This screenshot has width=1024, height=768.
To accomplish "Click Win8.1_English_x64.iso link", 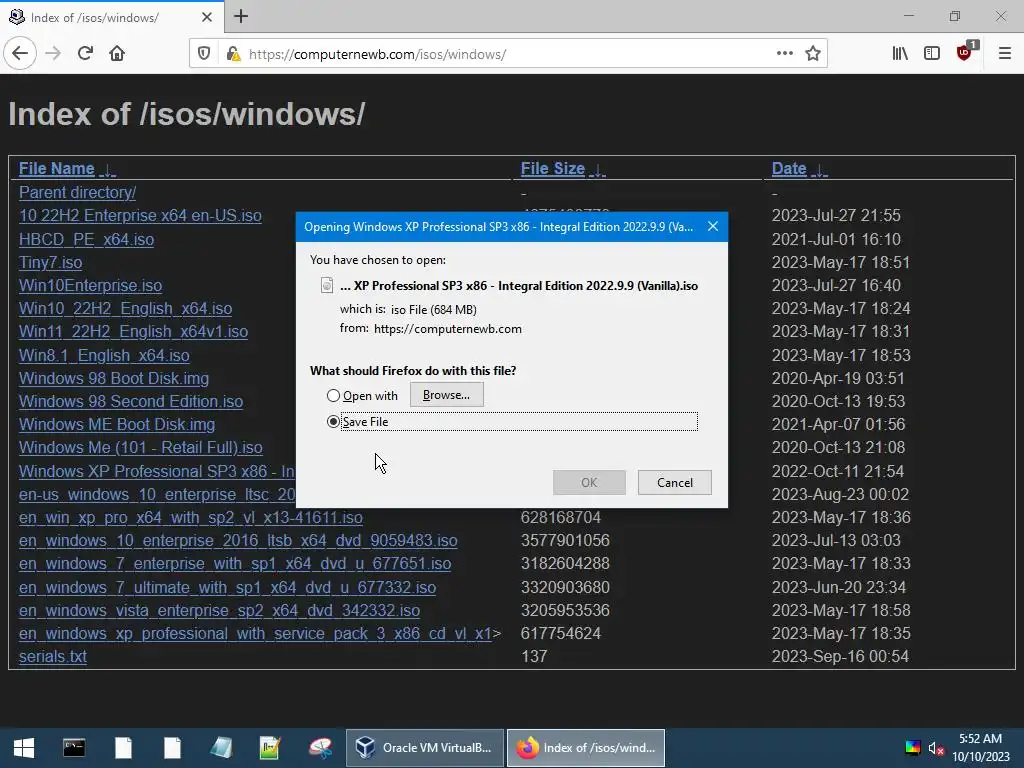I will [x=104, y=355].
